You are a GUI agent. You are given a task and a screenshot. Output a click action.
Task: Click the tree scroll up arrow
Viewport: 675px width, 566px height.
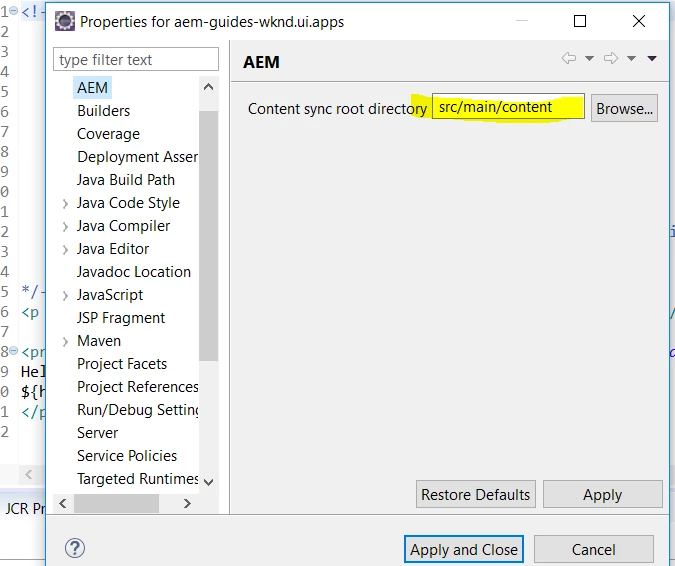[208, 87]
